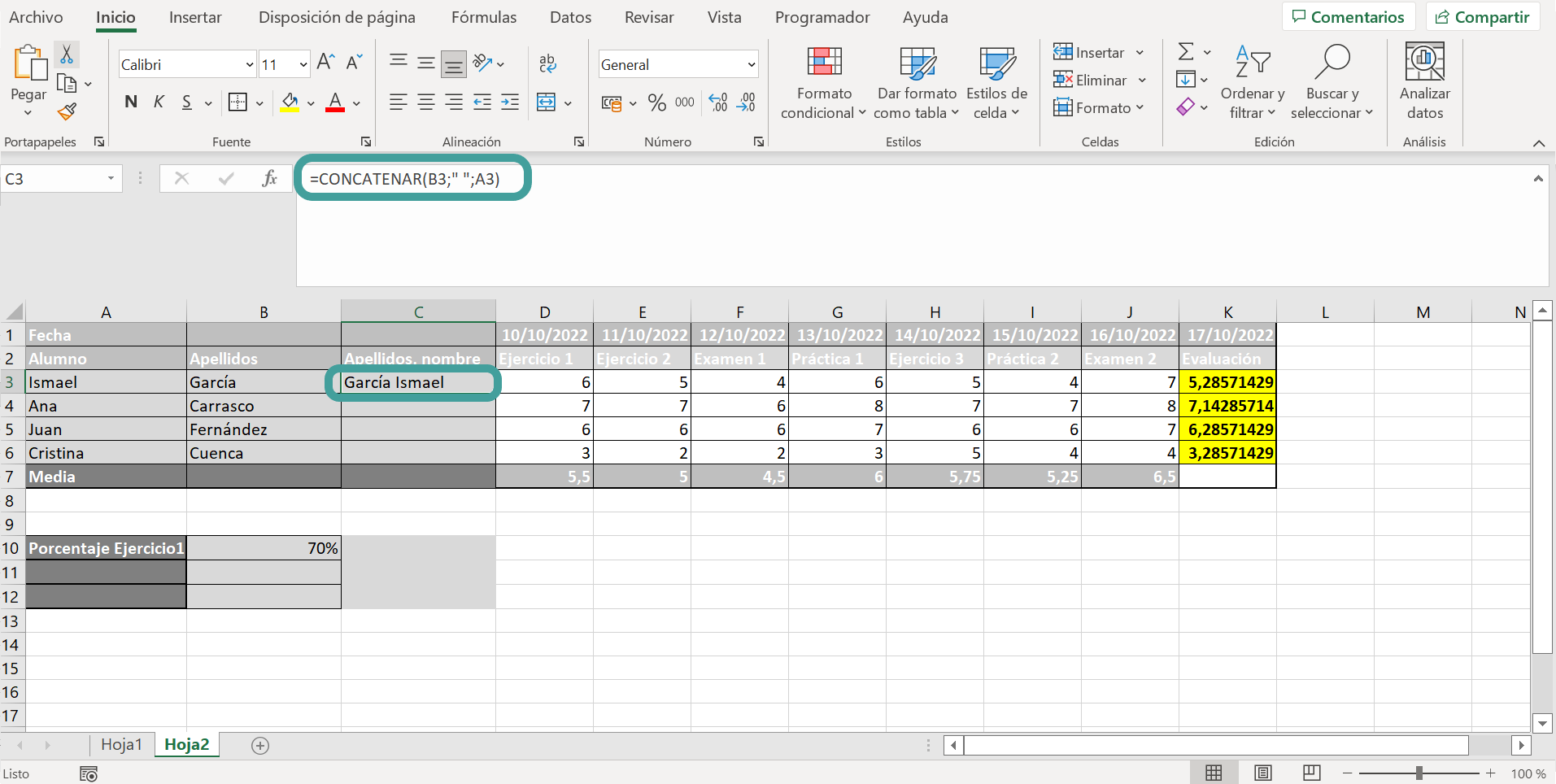The image size is (1556, 784).
Task: Expand the General number format dropdown
Action: click(x=751, y=64)
